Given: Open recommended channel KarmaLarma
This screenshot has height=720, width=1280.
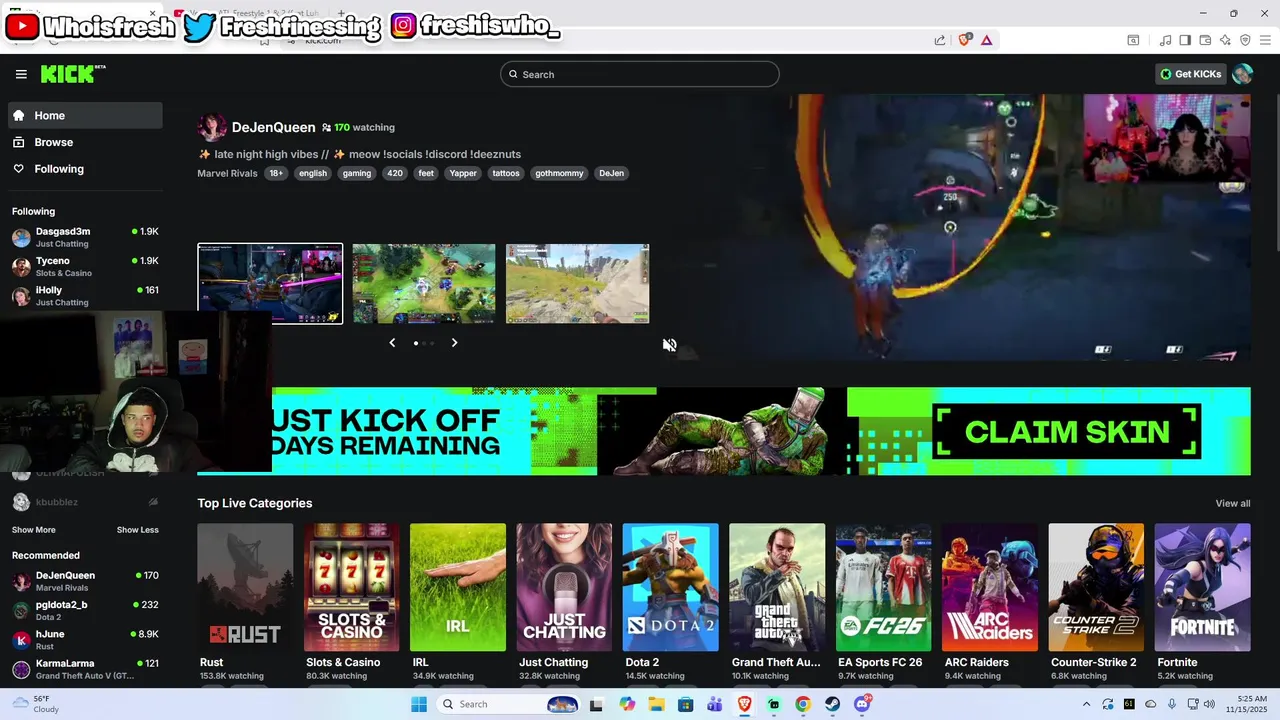Looking at the screenshot, I should [85, 669].
